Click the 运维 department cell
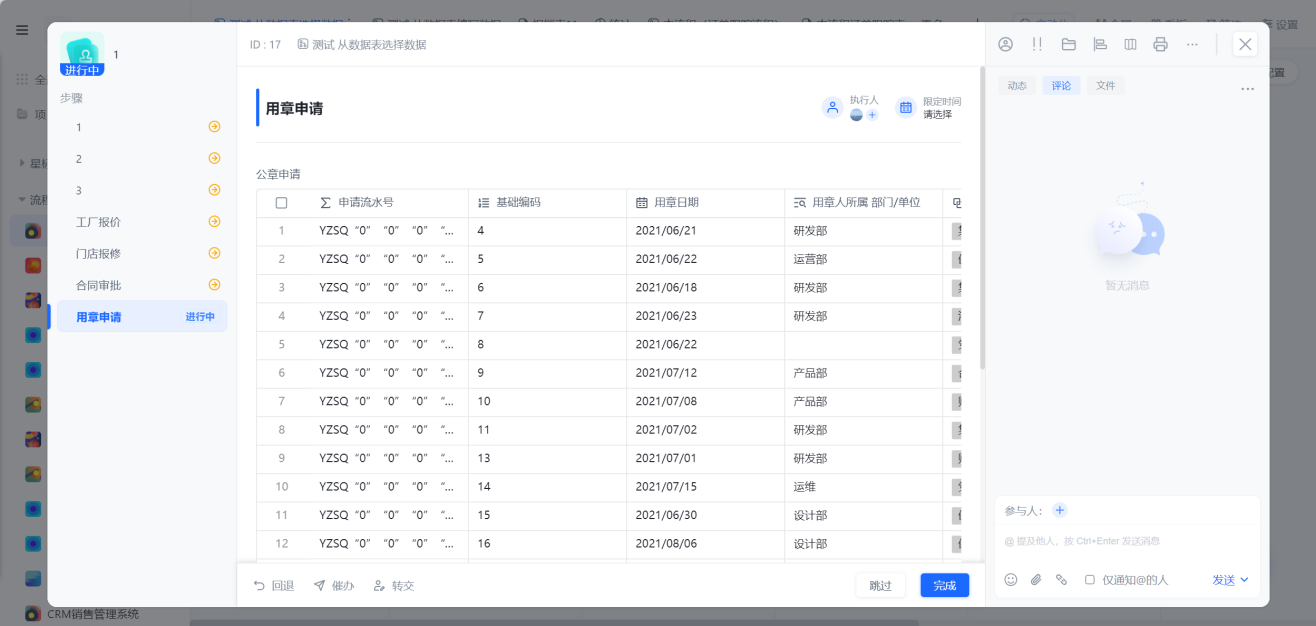Viewport: 1316px width, 626px height. click(863, 487)
